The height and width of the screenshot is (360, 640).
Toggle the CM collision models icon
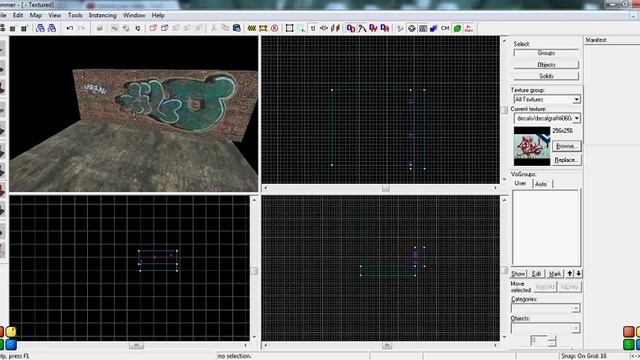pos(445,28)
